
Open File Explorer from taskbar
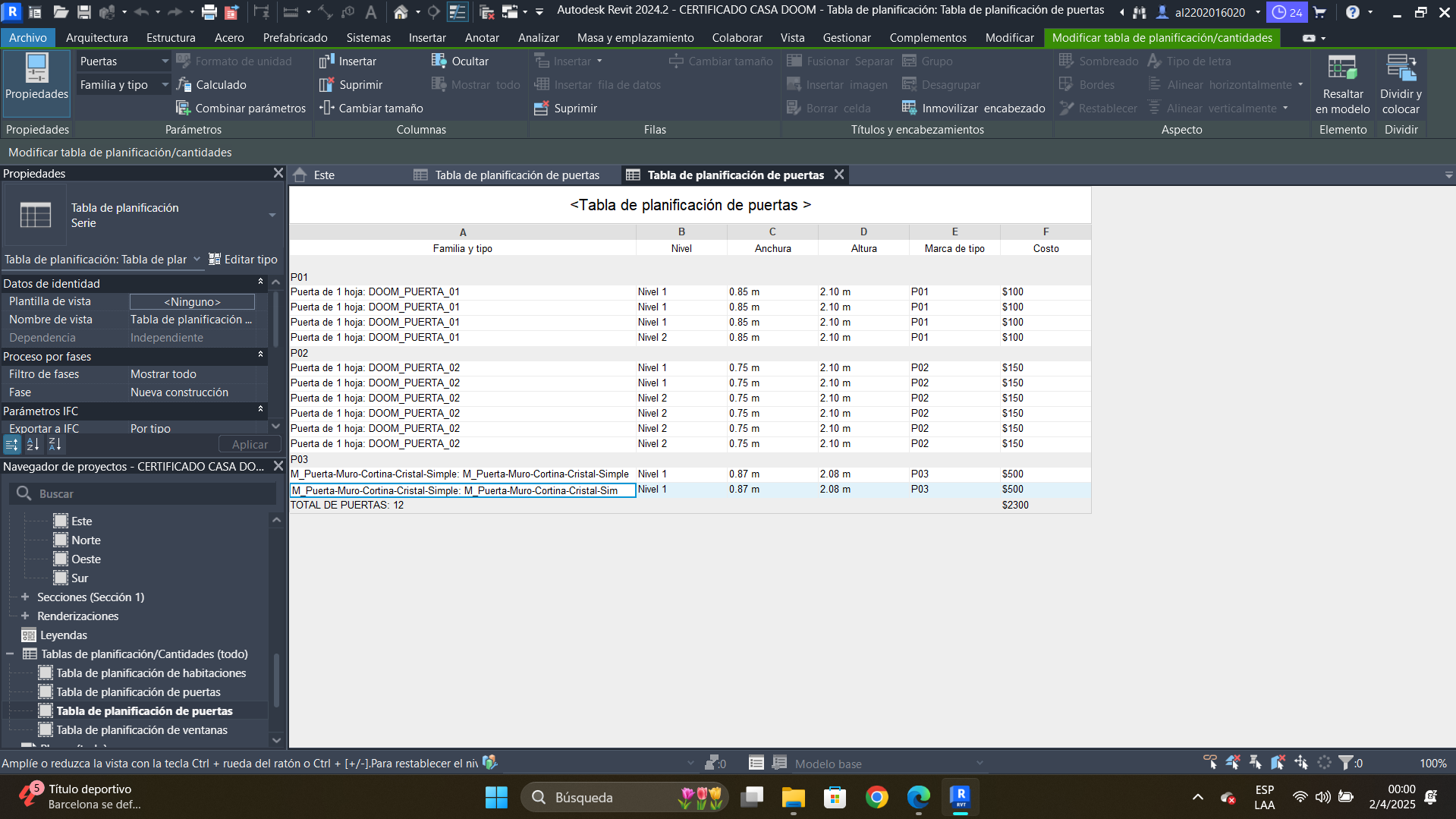click(793, 797)
